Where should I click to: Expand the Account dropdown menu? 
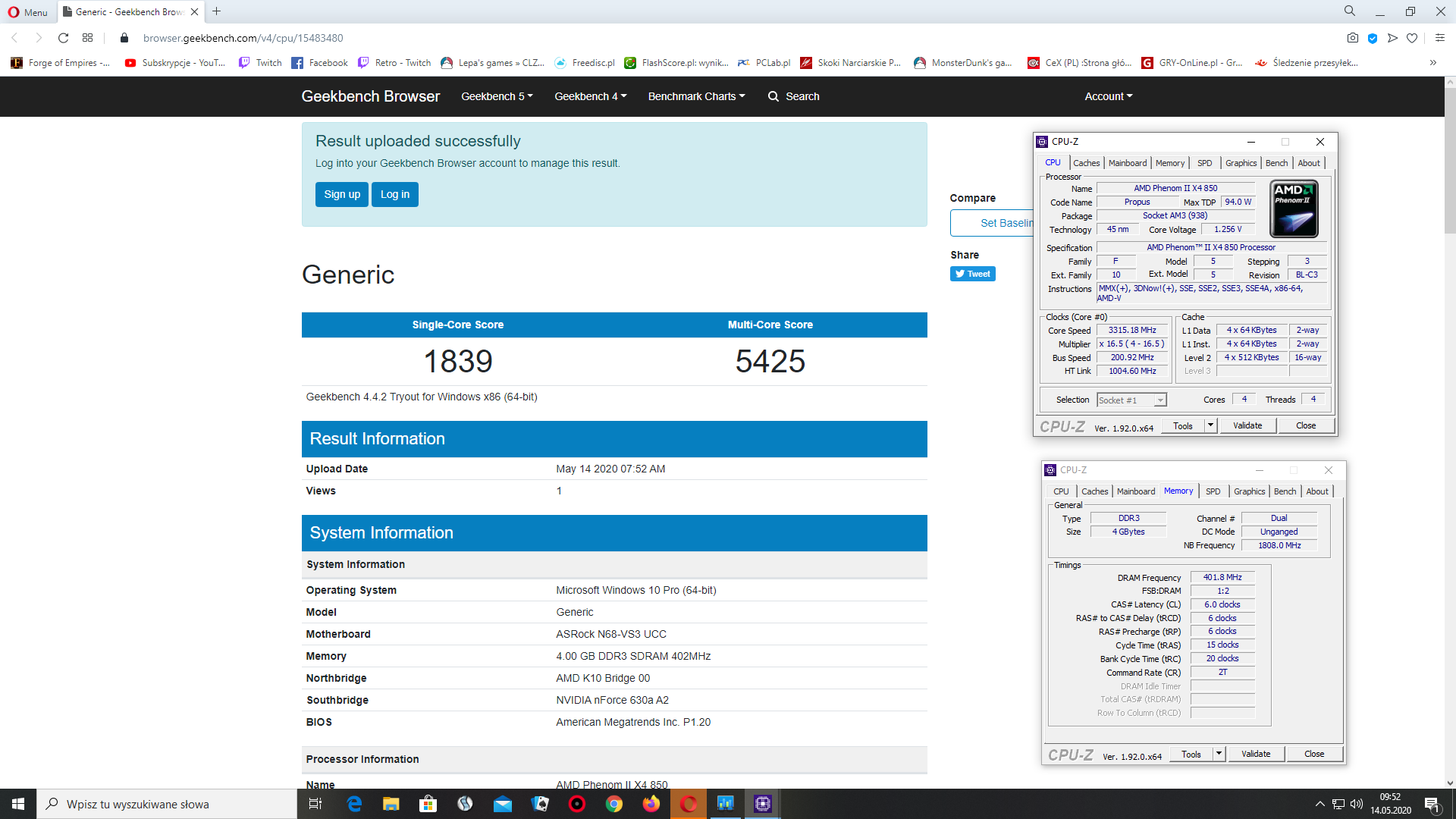(x=1108, y=96)
